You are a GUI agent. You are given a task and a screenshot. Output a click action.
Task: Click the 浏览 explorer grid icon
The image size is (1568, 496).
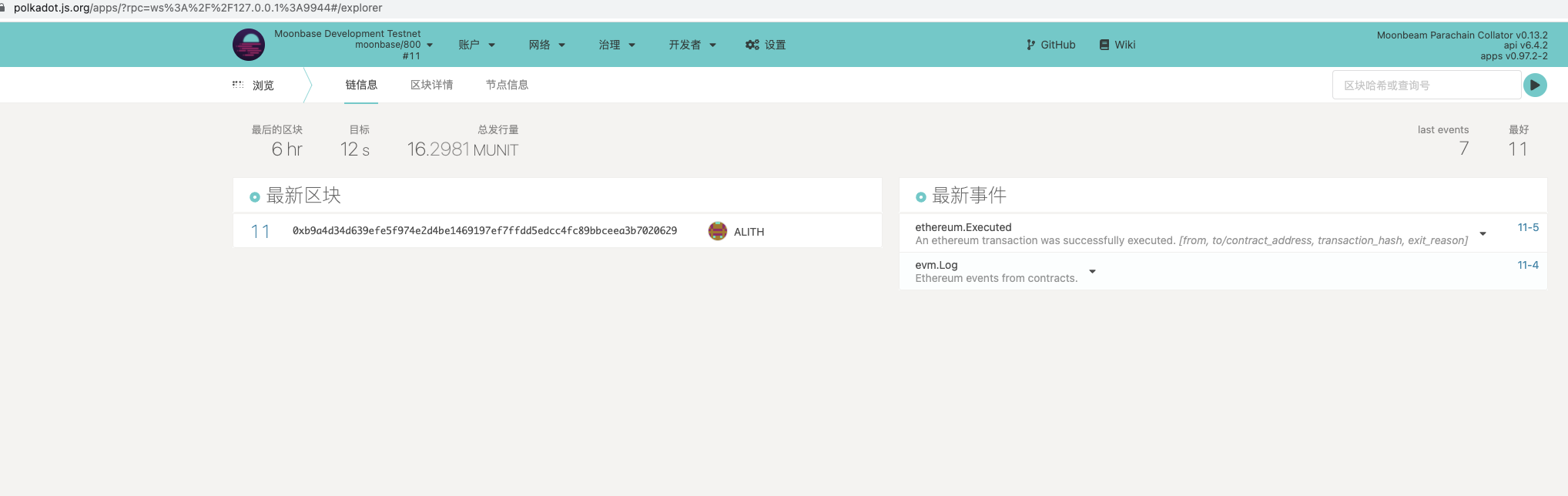tap(238, 85)
